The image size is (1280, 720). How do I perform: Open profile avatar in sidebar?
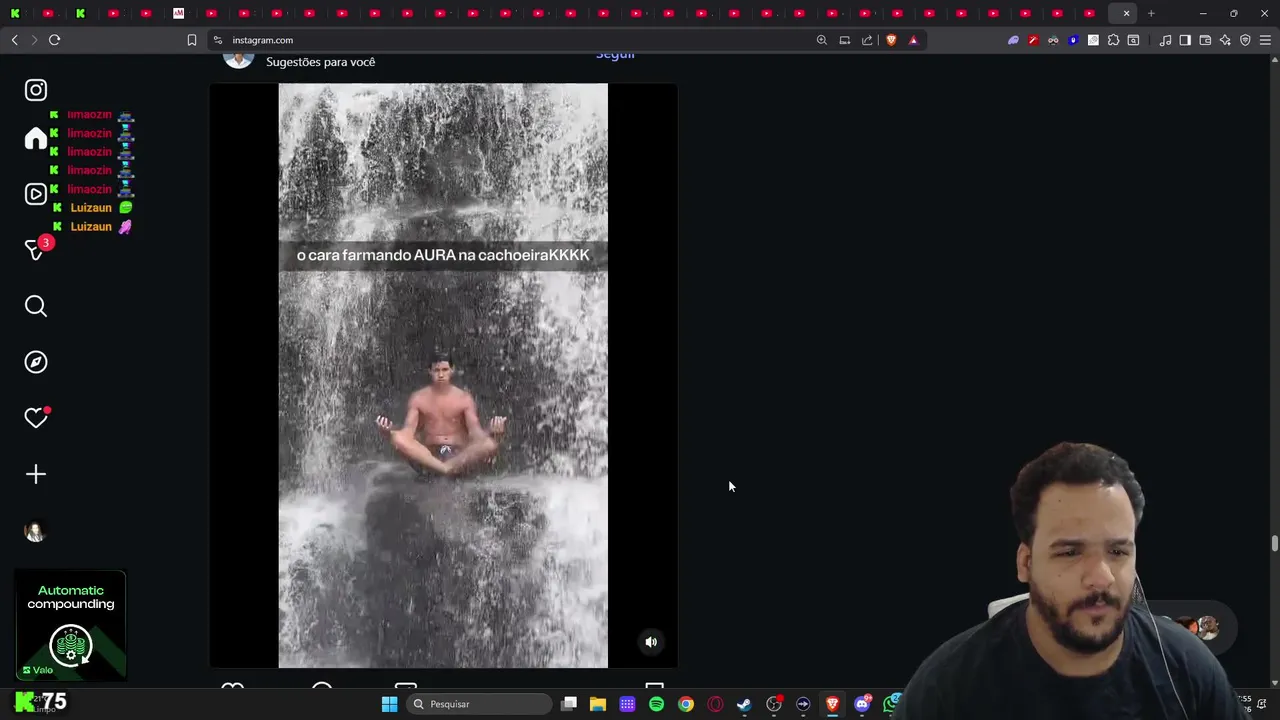36,531
